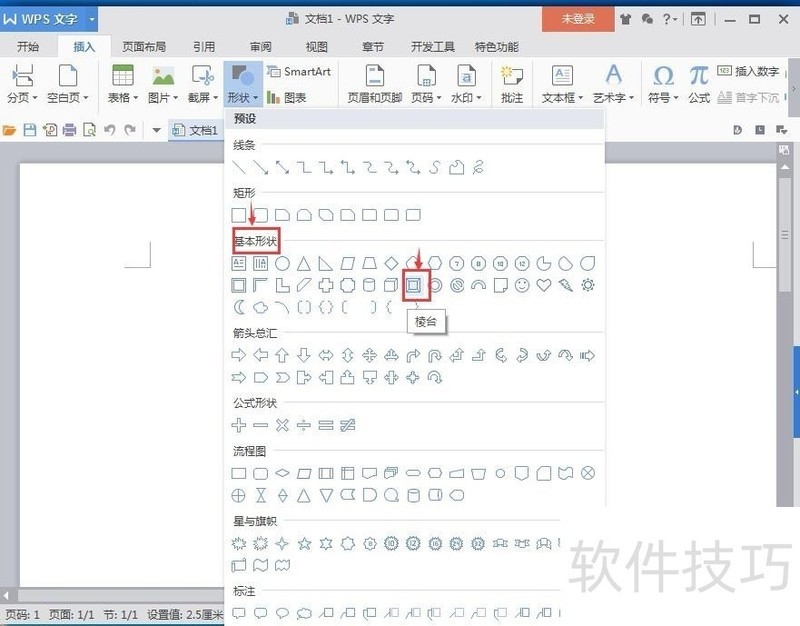Expand the 截屏 screenshot dropdown
Viewport: 800px width, 626px height.
tap(203, 83)
